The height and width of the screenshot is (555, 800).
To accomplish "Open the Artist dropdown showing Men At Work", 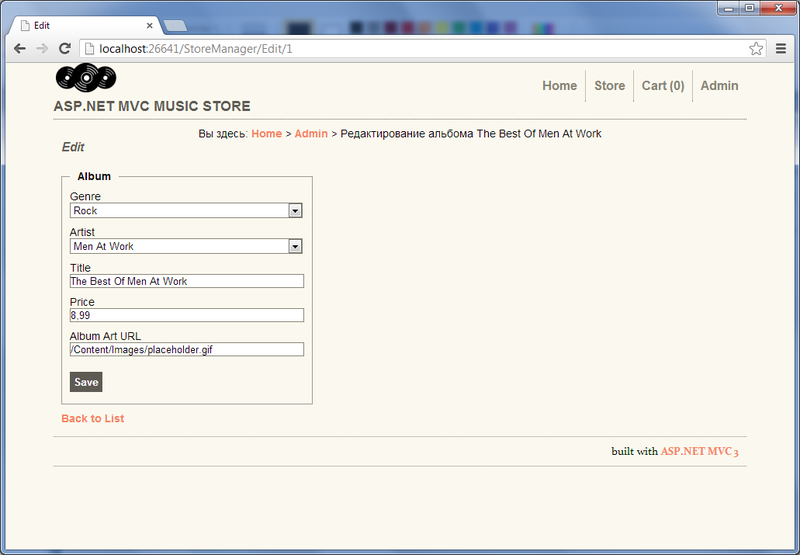I will point(186,246).
